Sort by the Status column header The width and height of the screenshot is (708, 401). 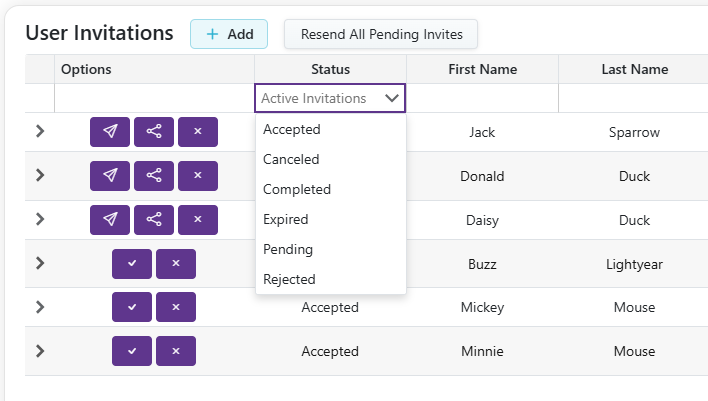point(331,69)
